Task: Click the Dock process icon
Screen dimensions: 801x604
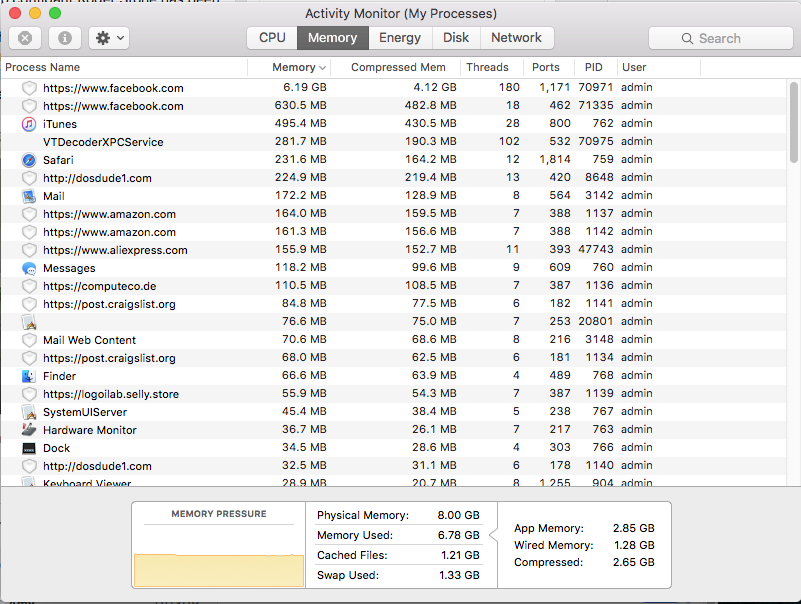Action: (x=29, y=448)
